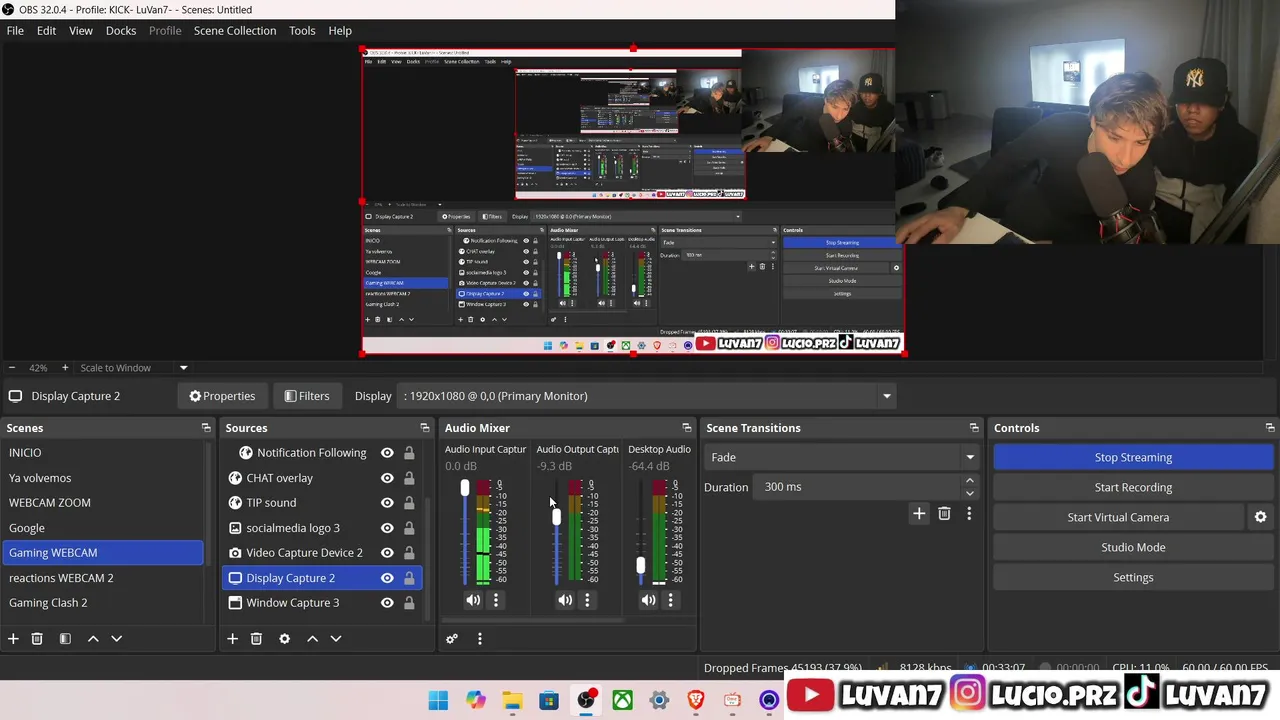This screenshot has width=1280, height=720.
Task: Adjust the Desktop Audio volume fader
Action: click(x=640, y=566)
